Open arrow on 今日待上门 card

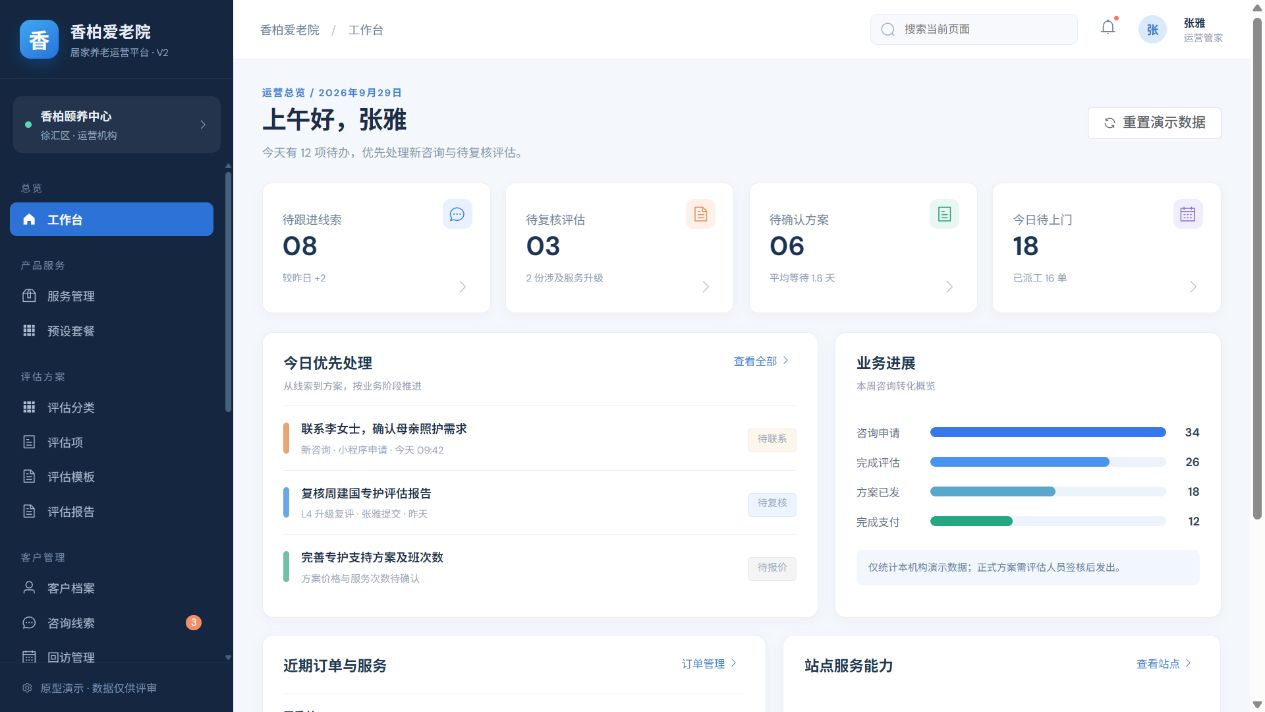coord(1193,287)
